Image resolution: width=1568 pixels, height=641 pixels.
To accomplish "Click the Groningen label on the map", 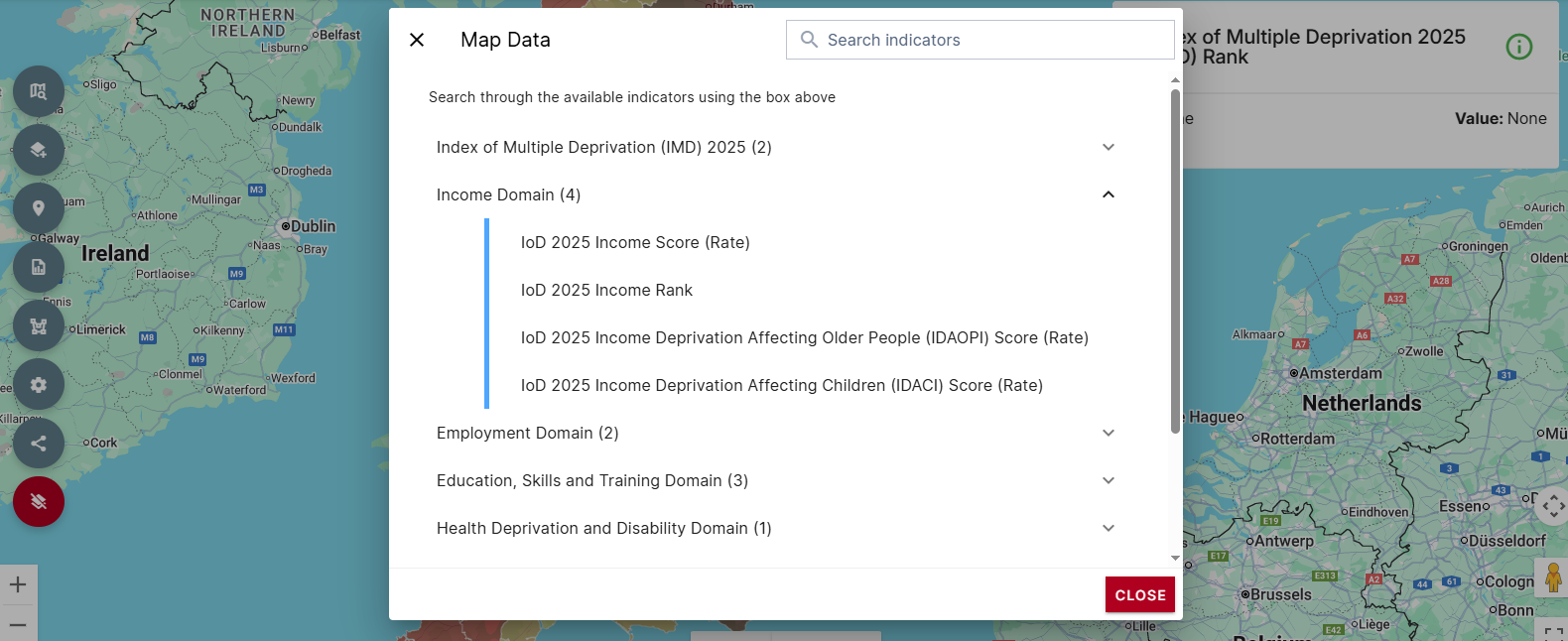I will [1478, 246].
